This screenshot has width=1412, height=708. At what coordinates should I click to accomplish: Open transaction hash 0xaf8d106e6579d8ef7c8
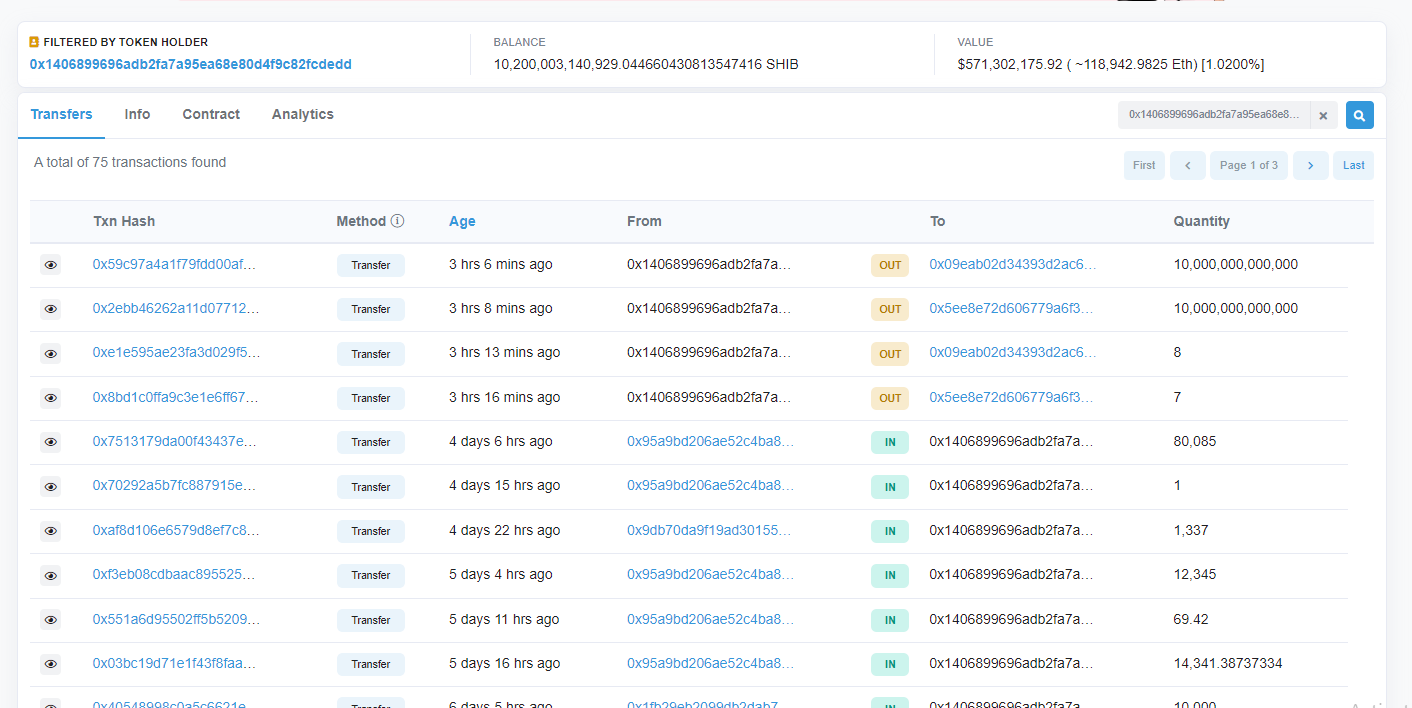[176, 531]
